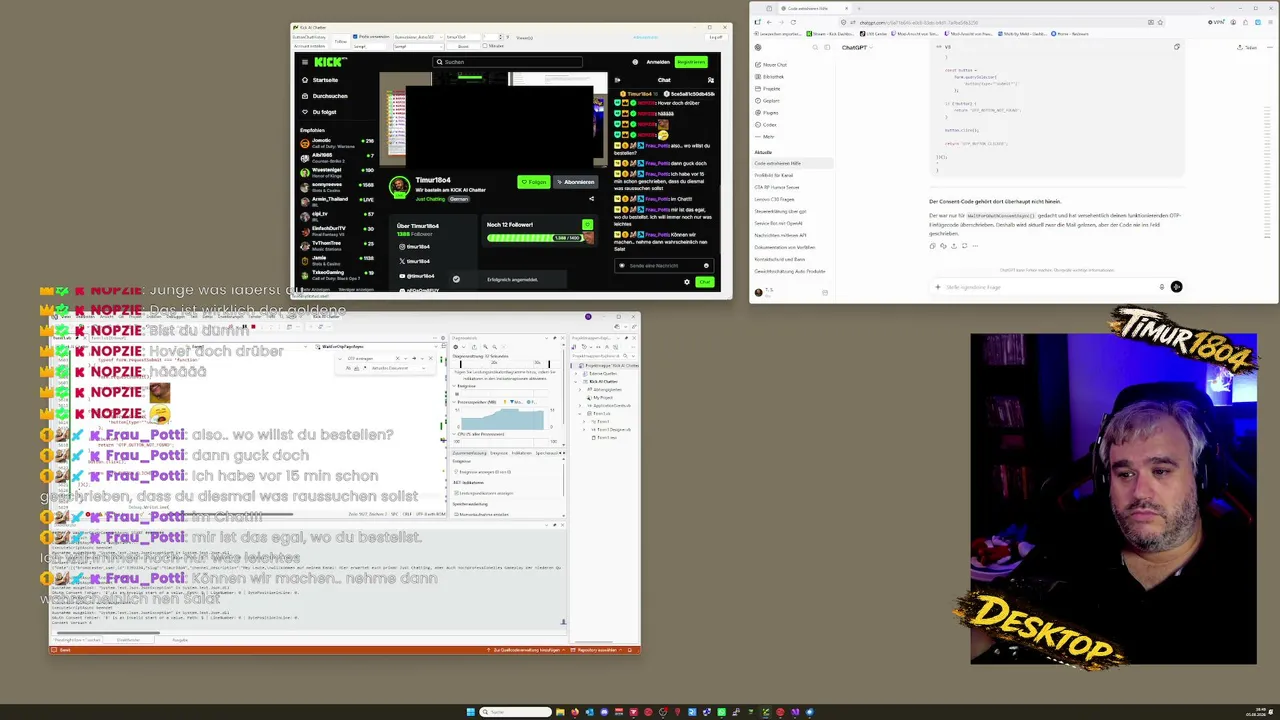The image size is (1280, 720).
Task: Click the browser VPN indicator
Action: [x=1217, y=22]
